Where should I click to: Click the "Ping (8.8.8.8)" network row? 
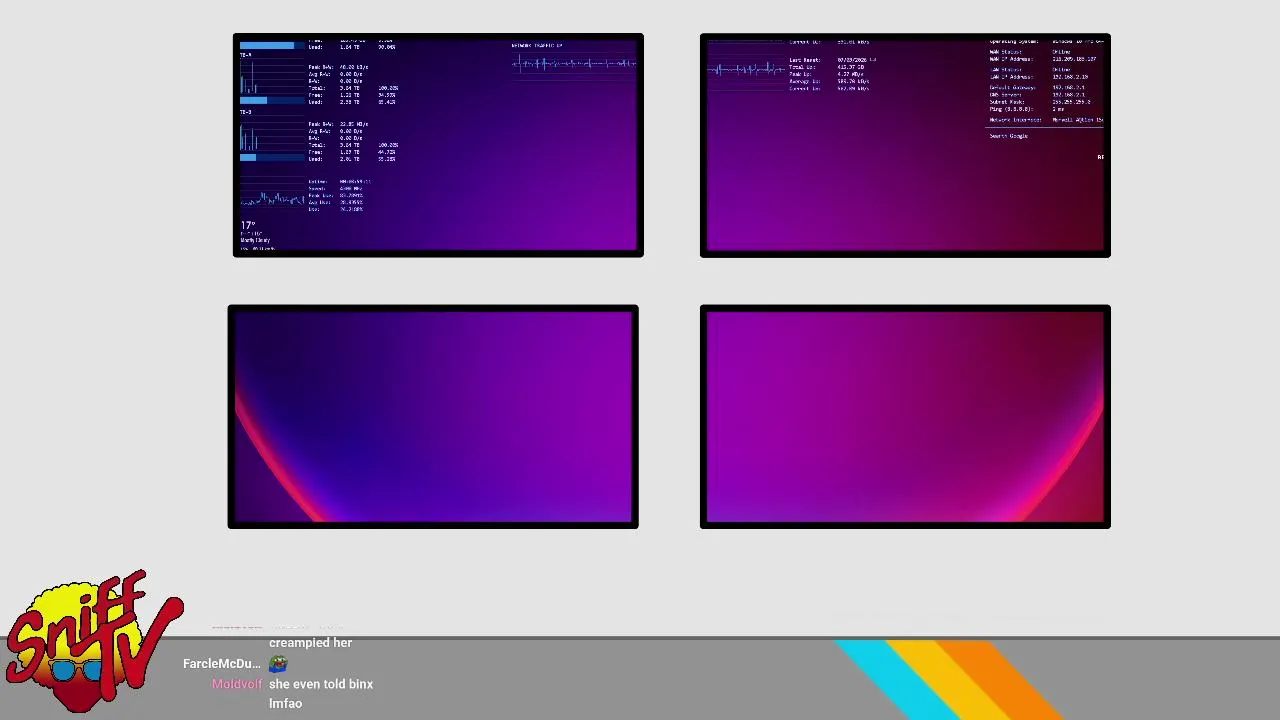coord(1027,109)
